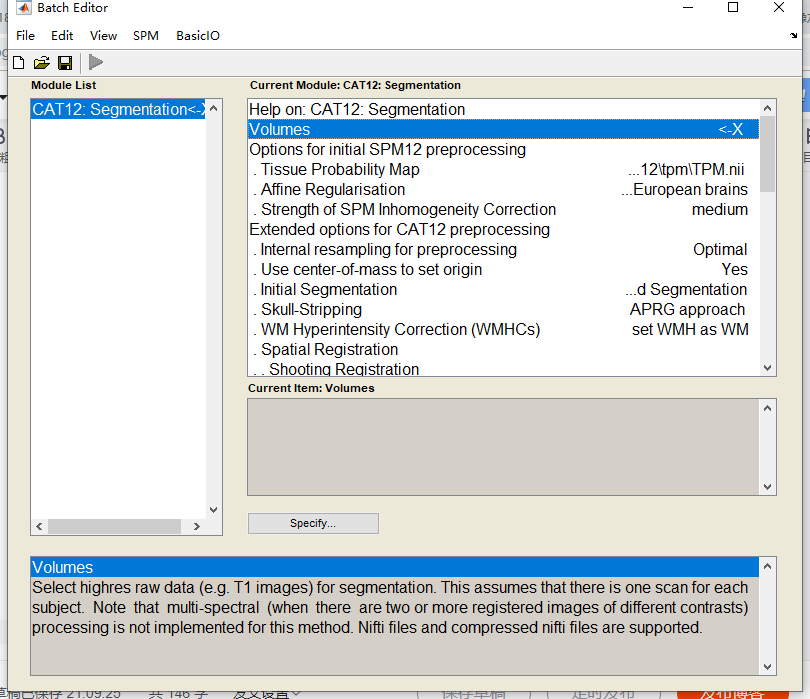Select Strength of SPM Inhomogeneity Correction
The height and width of the screenshot is (699, 810).
click(504, 209)
